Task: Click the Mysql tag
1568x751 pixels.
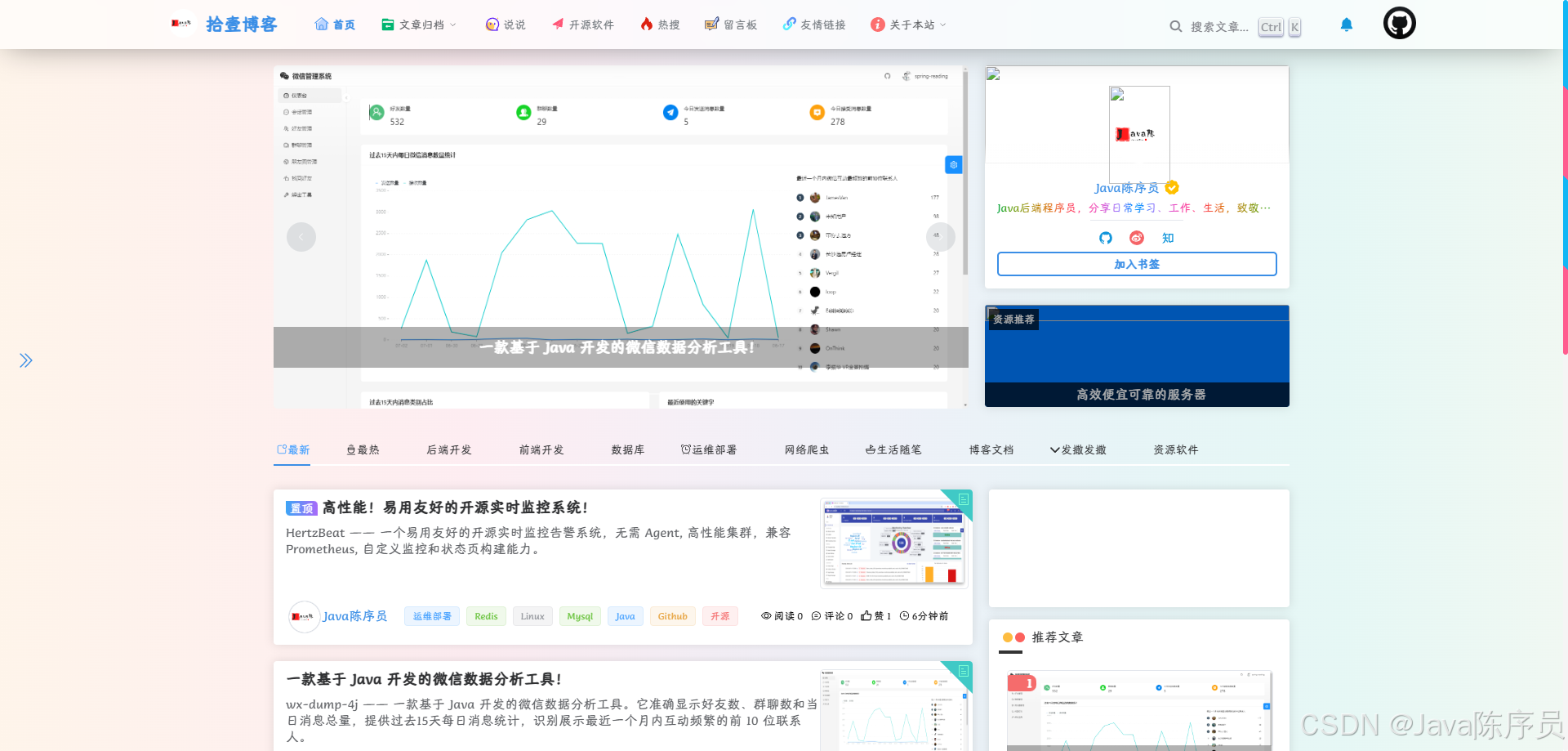Action: [580, 616]
